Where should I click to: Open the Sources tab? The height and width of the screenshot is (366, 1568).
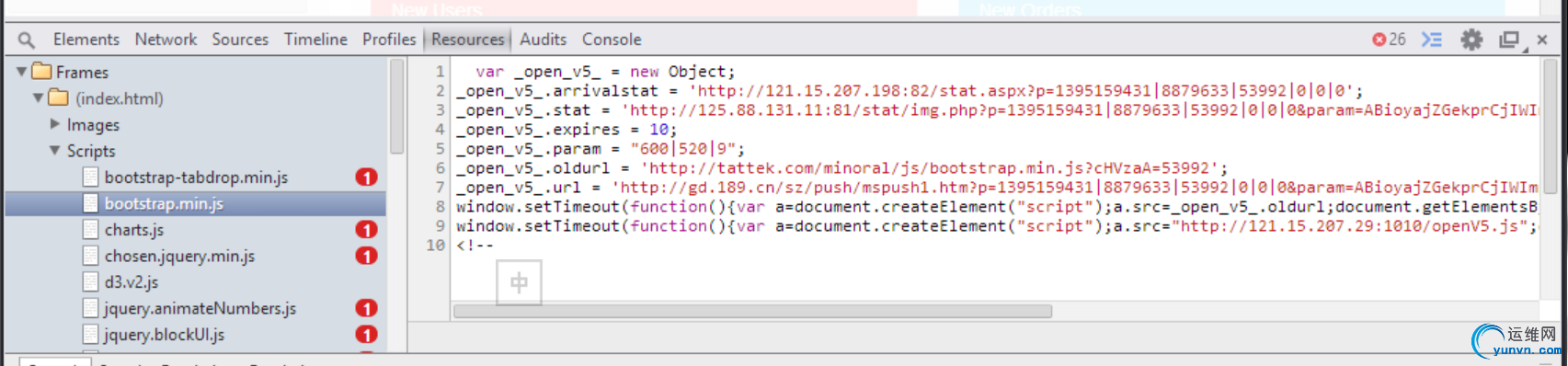[240, 40]
